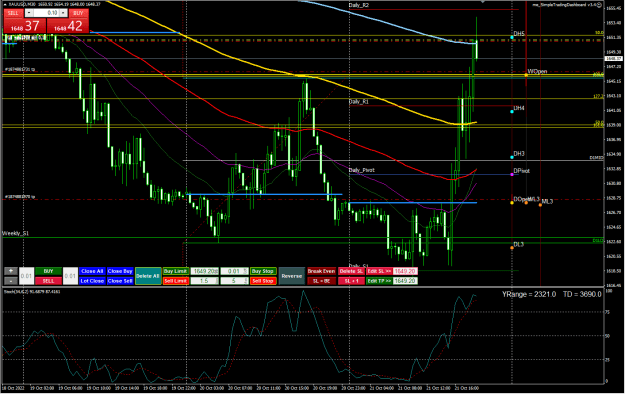Click the red SELL button in one-click panel
Viewport: 625px width, 394px height.
(x=13, y=13)
